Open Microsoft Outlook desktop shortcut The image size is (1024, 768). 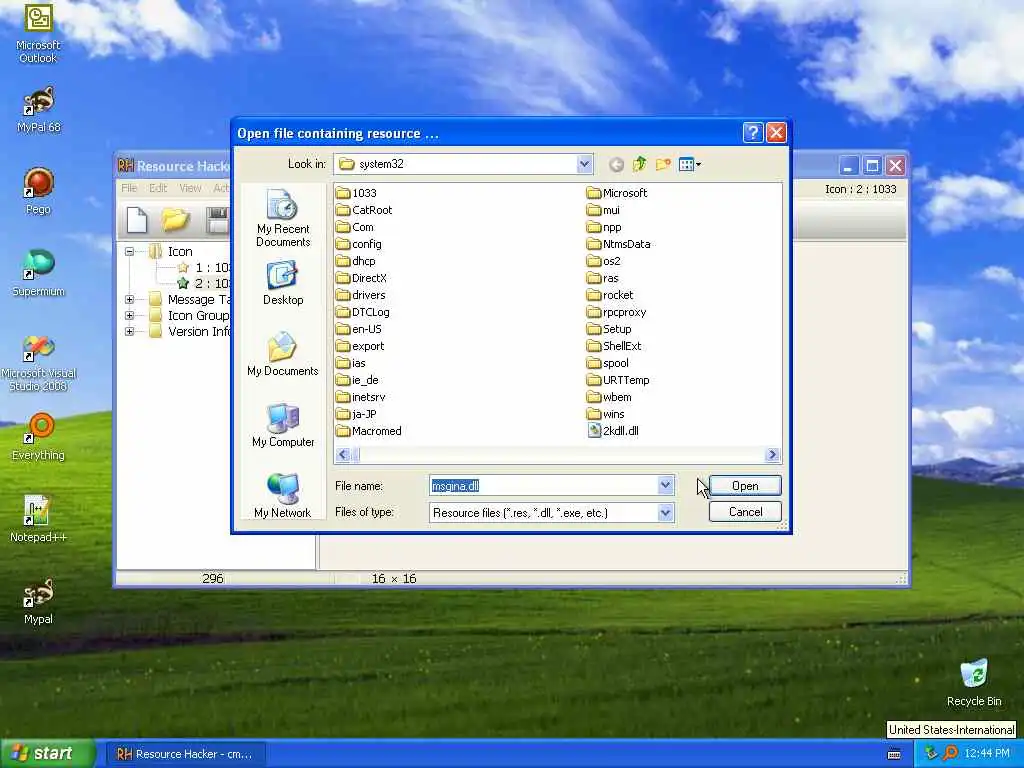(38, 33)
